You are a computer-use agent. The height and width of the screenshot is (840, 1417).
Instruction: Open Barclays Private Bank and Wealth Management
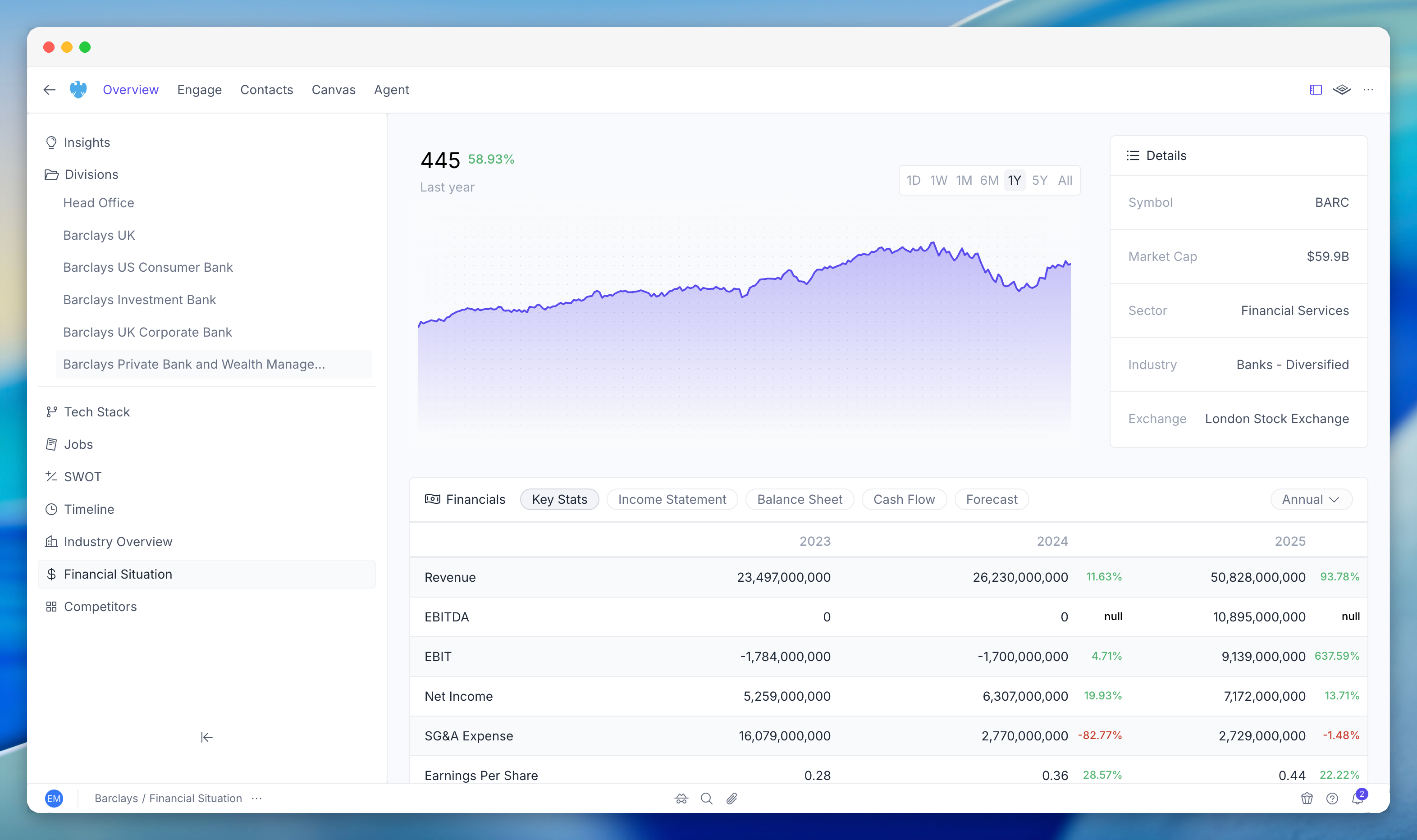[x=214, y=364]
